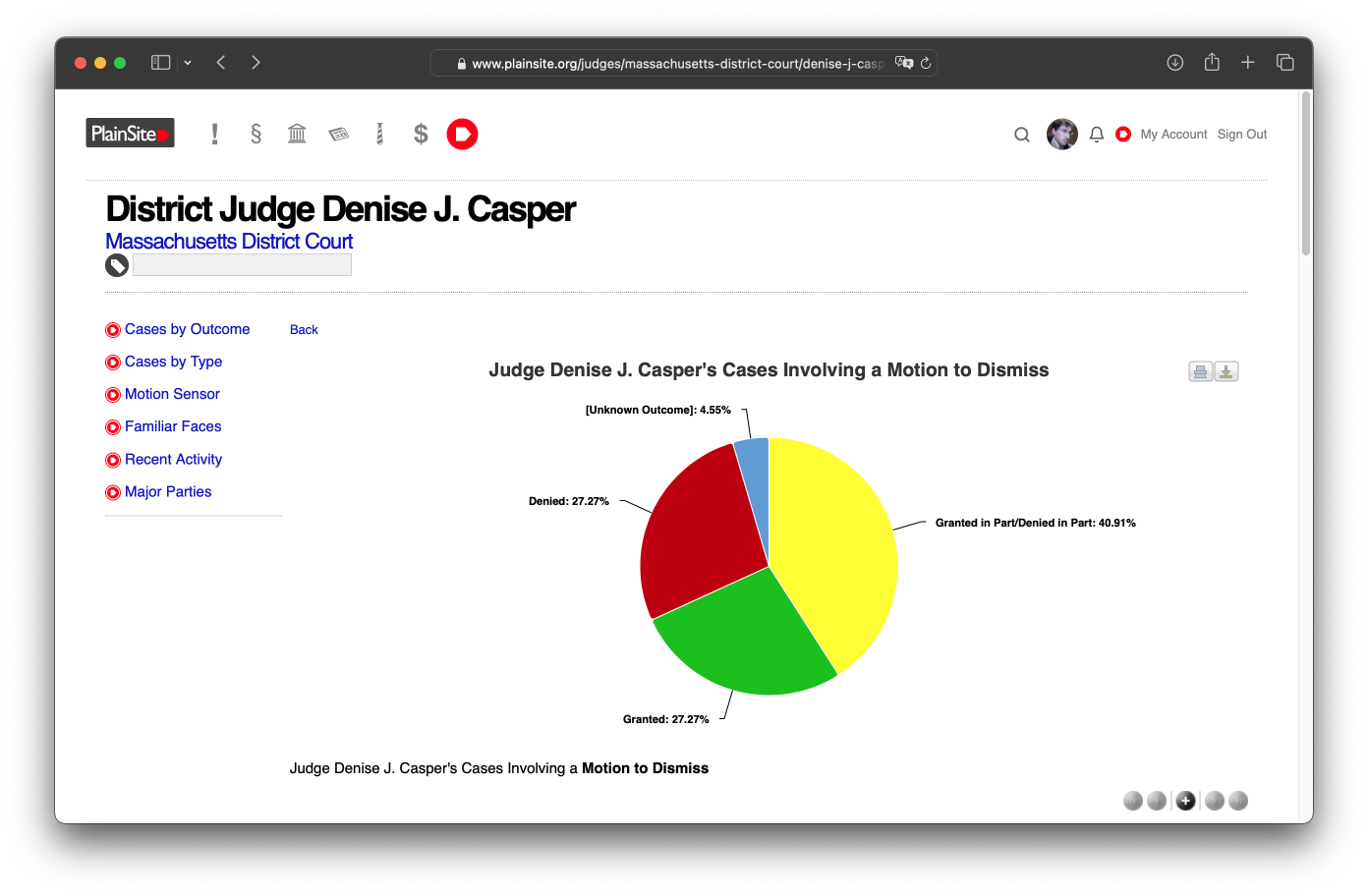Click the Back link
1368x896 pixels.
pos(304,330)
